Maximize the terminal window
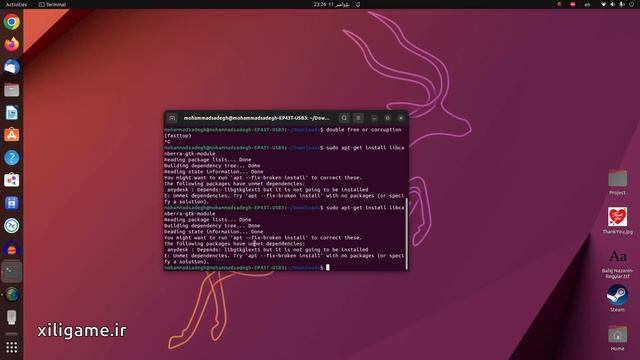The width and height of the screenshot is (640, 360). pyautogui.click(x=387, y=118)
